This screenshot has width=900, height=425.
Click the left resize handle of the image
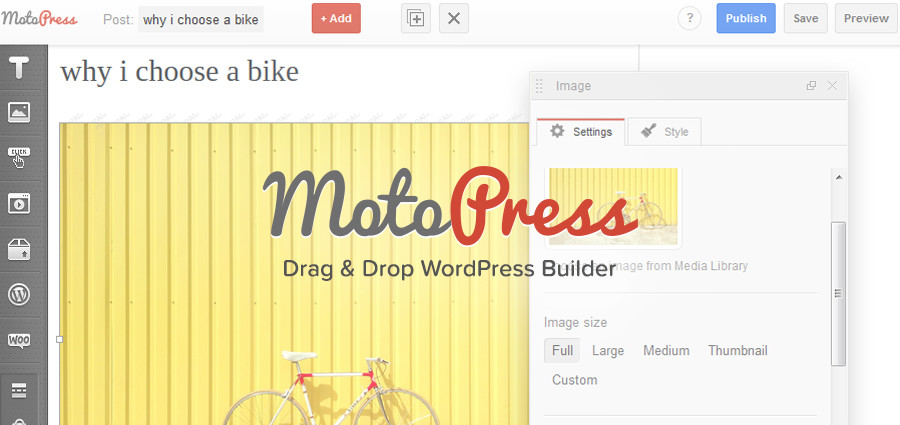[59, 339]
